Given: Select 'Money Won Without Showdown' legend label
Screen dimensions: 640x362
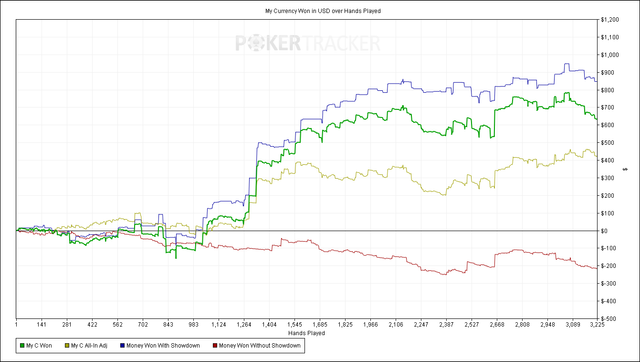Looking at the screenshot, I should tap(260, 346).
